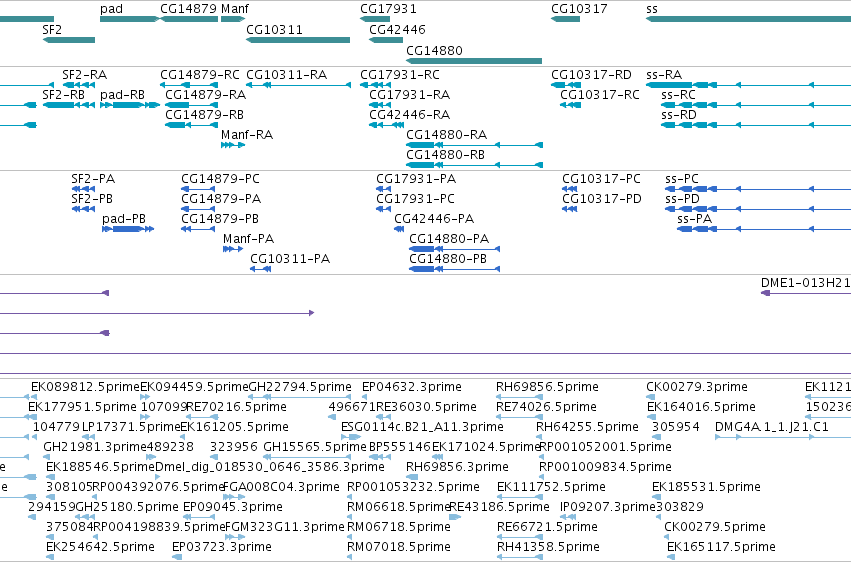The width and height of the screenshot is (851, 562).
Task: Click the pad gene label
Action: [111, 9]
